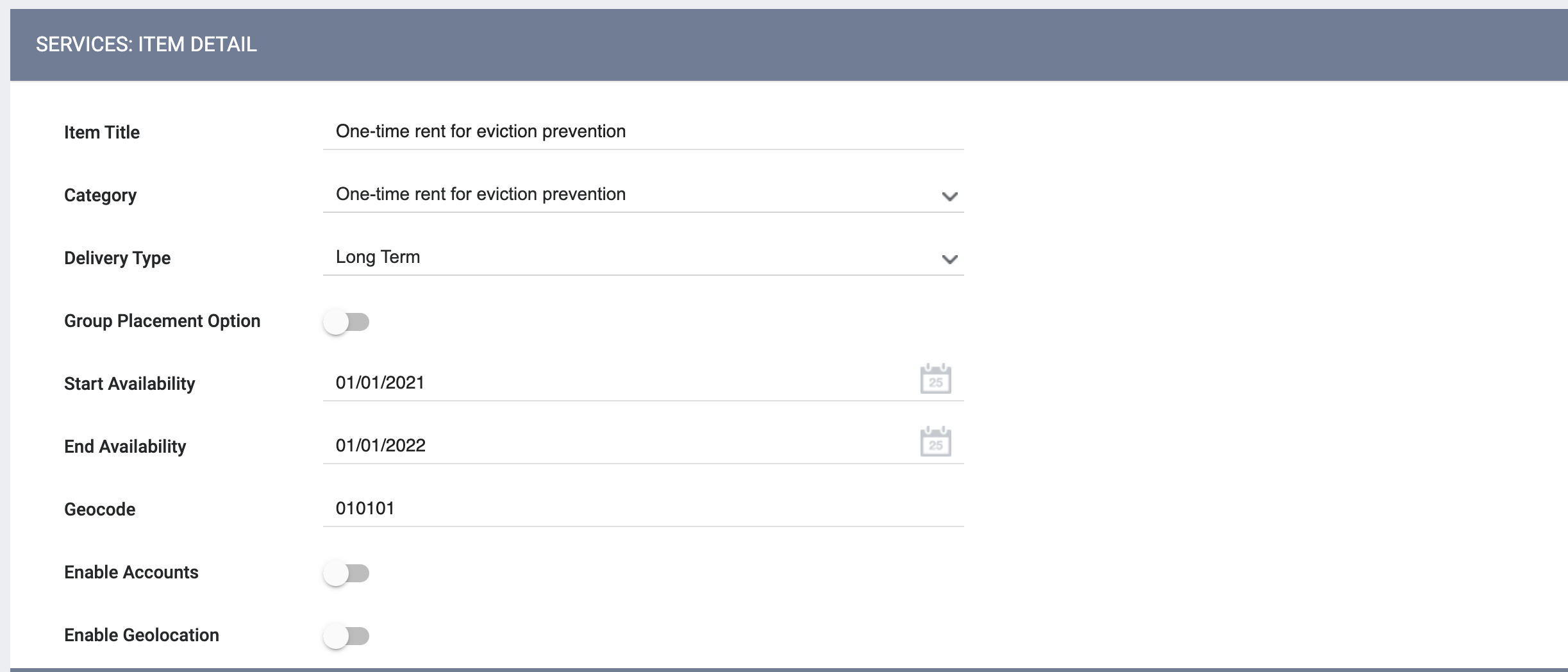Screen dimensions: 1568x672
Task: Click the Enable Accounts label
Action: click(x=131, y=572)
